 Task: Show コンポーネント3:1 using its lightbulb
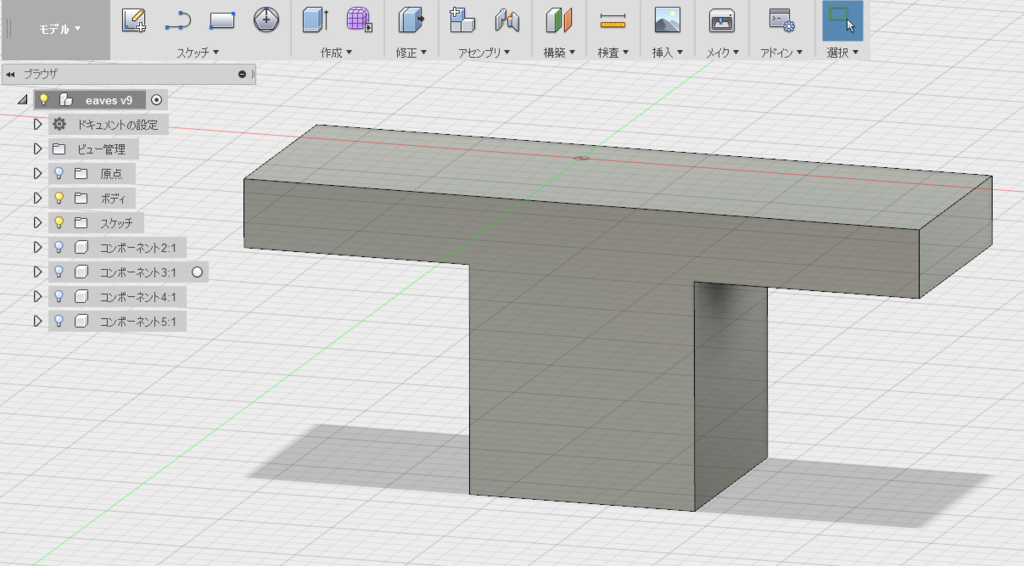tap(59, 272)
